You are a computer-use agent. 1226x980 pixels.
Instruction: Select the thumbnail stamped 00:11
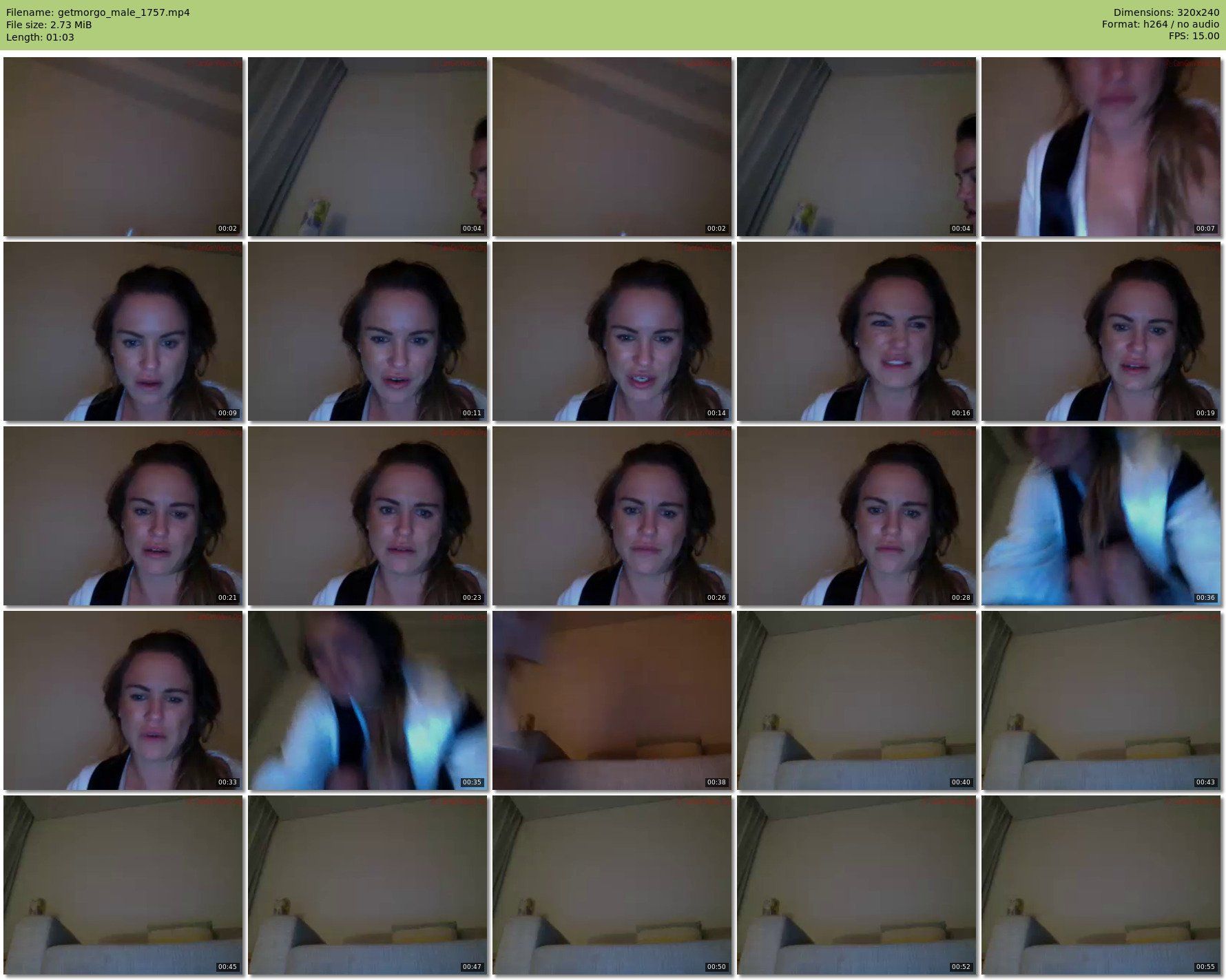click(367, 331)
